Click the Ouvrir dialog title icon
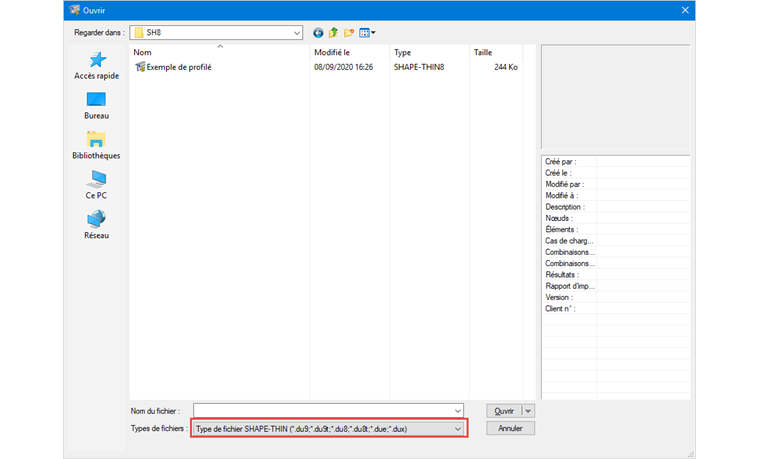Image resolution: width=760 pixels, height=459 pixels. (74, 10)
